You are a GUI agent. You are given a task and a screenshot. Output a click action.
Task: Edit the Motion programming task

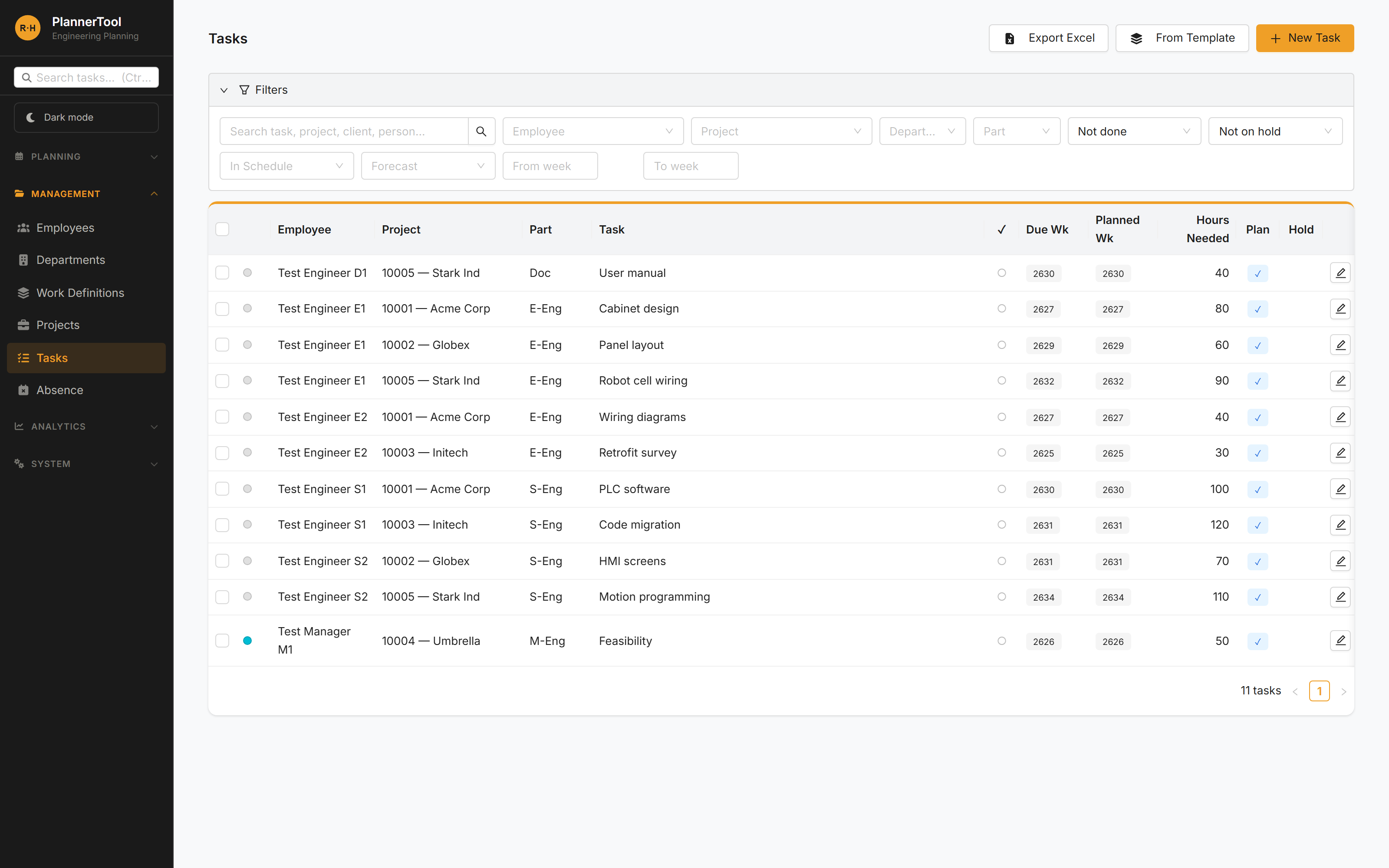tap(1340, 597)
